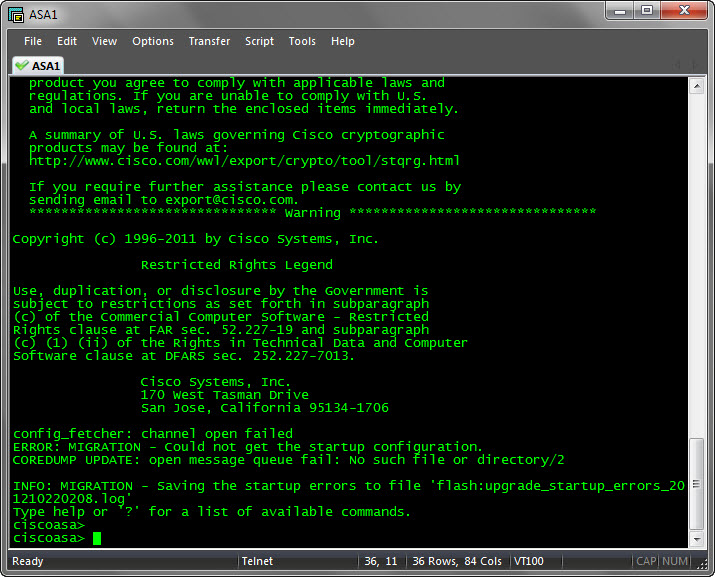Click the Ready status text
This screenshot has width=715, height=577.
pyautogui.click(x=28, y=561)
